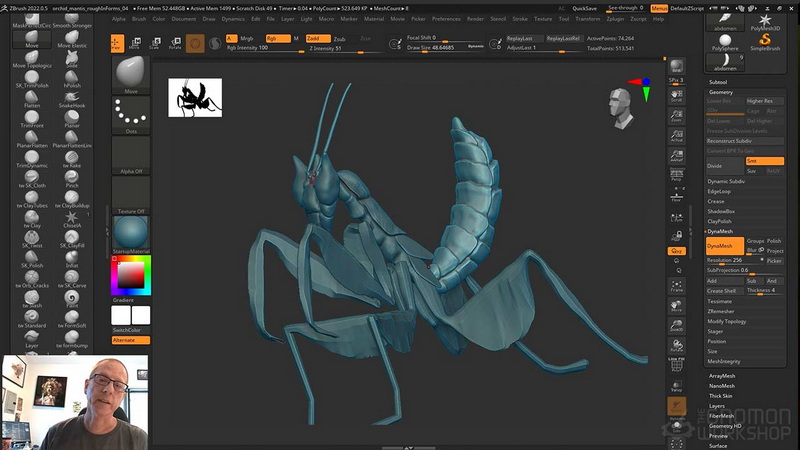Screen dimensions: 800x450
Task: Click the Divide button
Action: pos(724,166)
